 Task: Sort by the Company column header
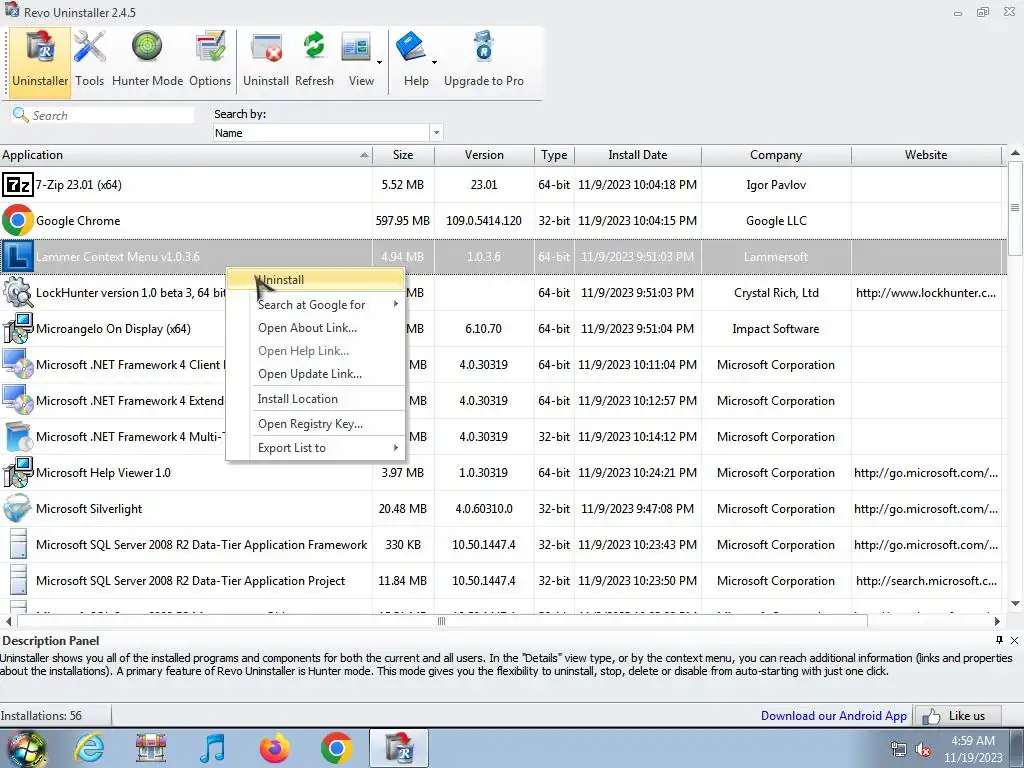pyautogui.click(x=776, y=155)
